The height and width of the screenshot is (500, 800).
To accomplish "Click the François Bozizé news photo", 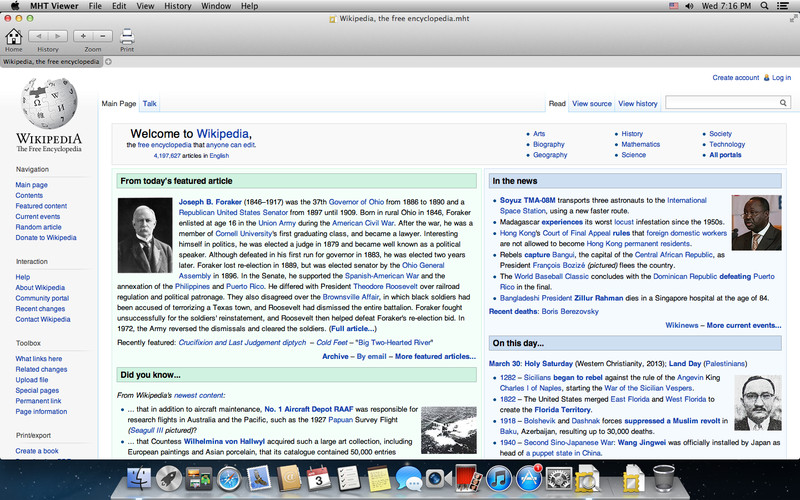I will pyautogui.click(x=756, y=222).
